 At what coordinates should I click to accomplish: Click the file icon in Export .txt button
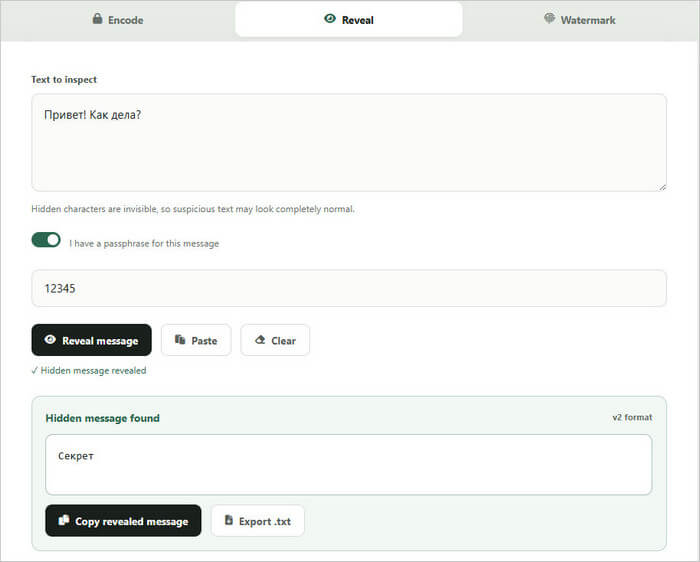229,520
